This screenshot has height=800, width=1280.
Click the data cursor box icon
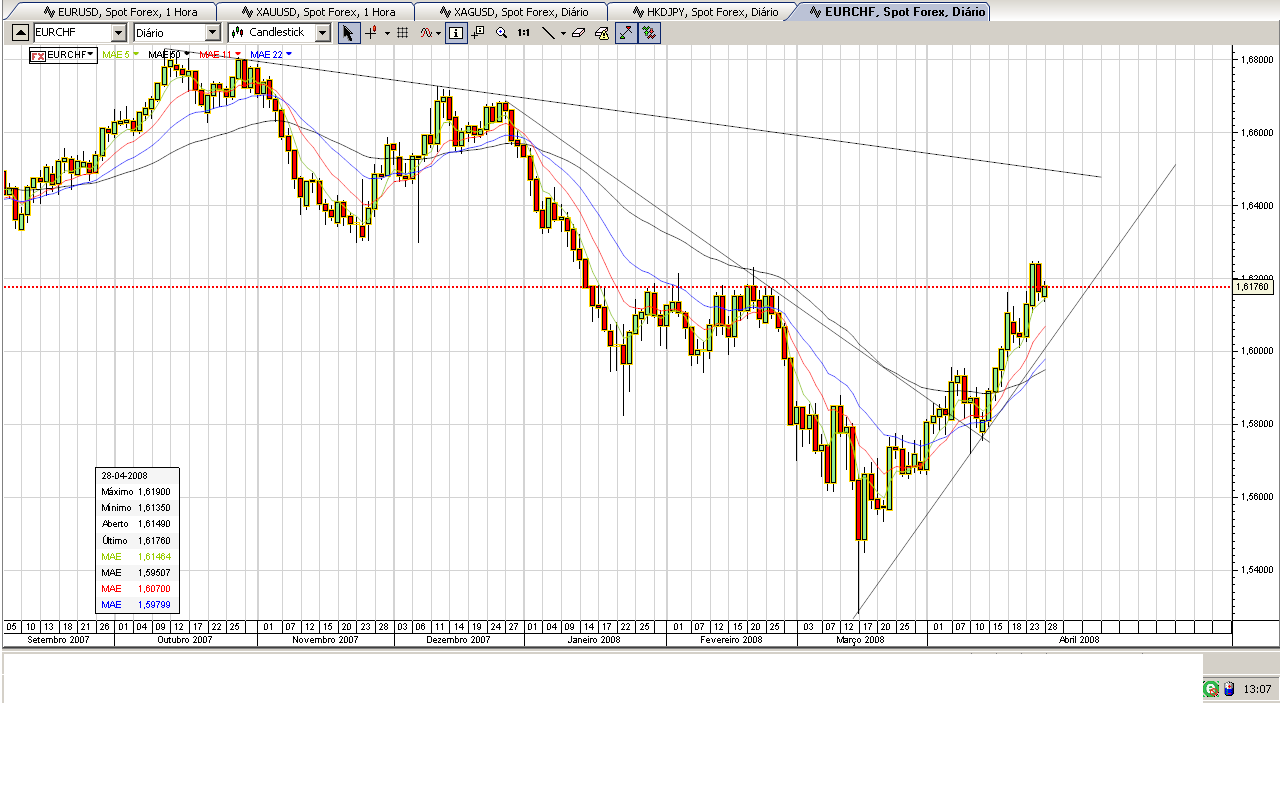click(x=478, y=33)
